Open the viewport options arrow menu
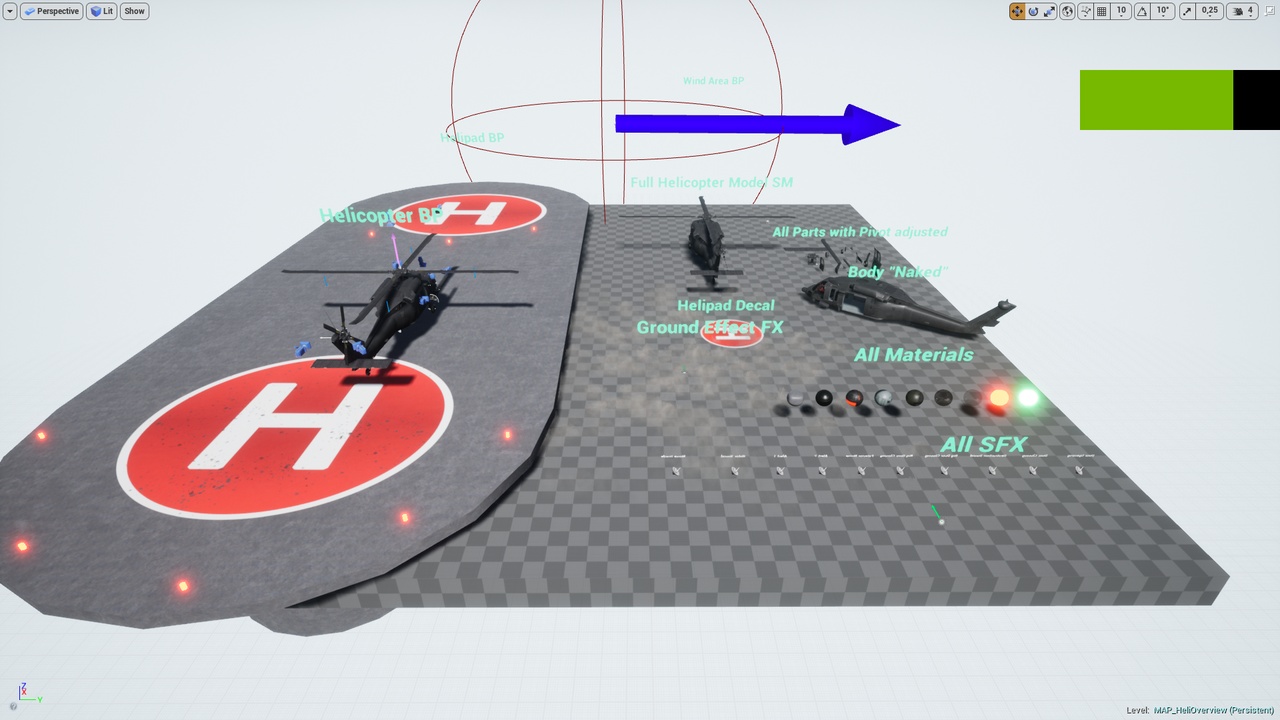This screenshot has height=720, width=1280. click(x=10, y=11)
